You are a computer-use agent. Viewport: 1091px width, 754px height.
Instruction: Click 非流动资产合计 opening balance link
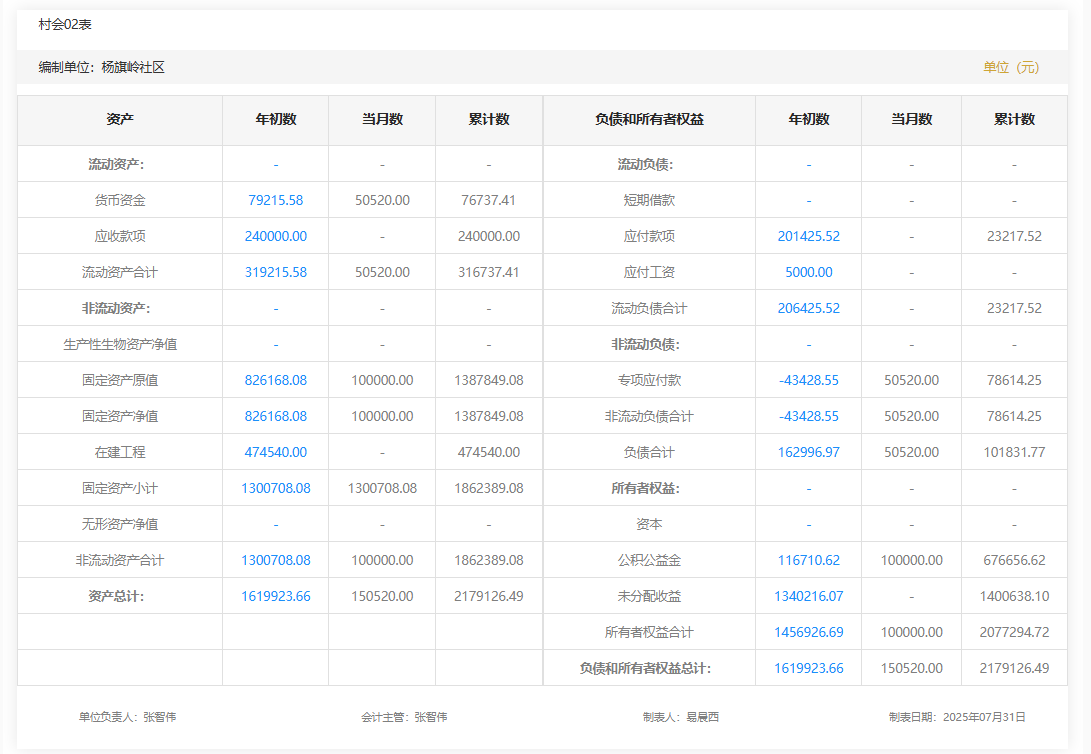coord(275,560)
